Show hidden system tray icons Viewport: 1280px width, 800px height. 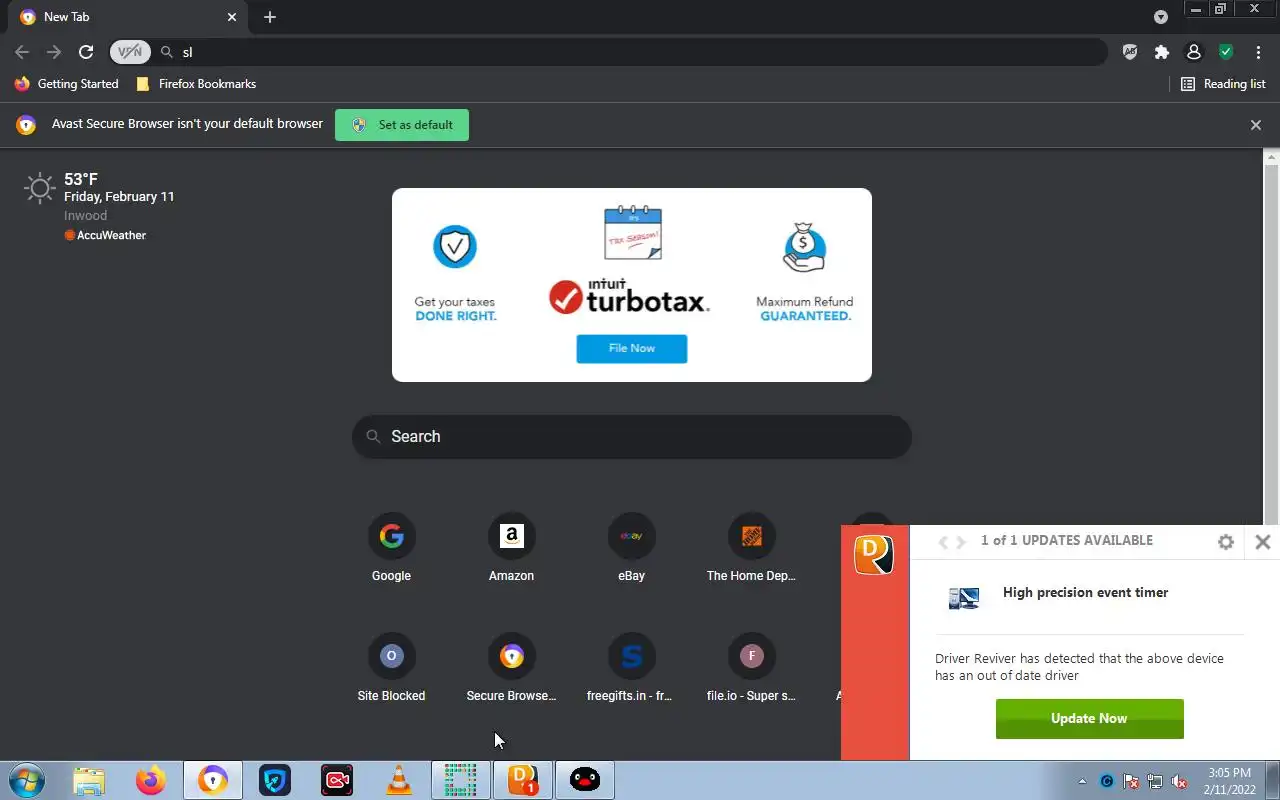point(1082,782)
